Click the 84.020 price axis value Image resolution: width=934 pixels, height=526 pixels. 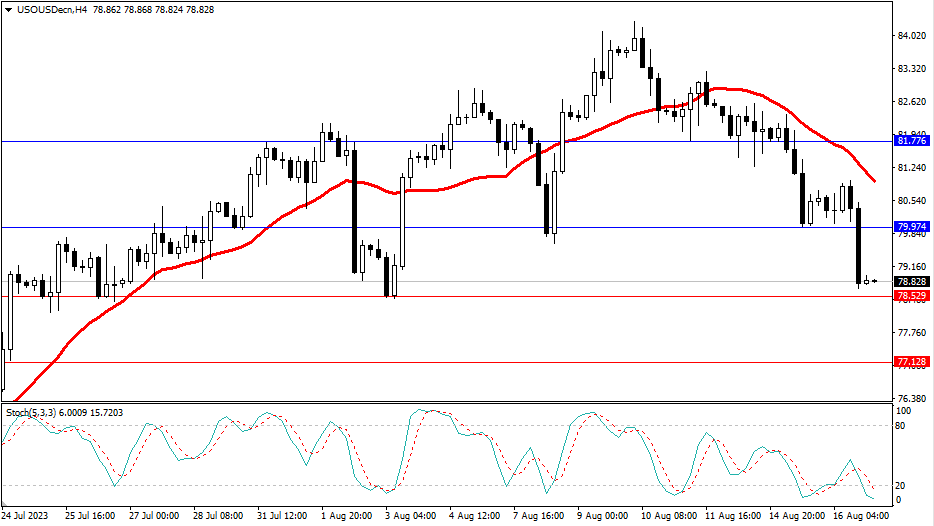point(911,36)
